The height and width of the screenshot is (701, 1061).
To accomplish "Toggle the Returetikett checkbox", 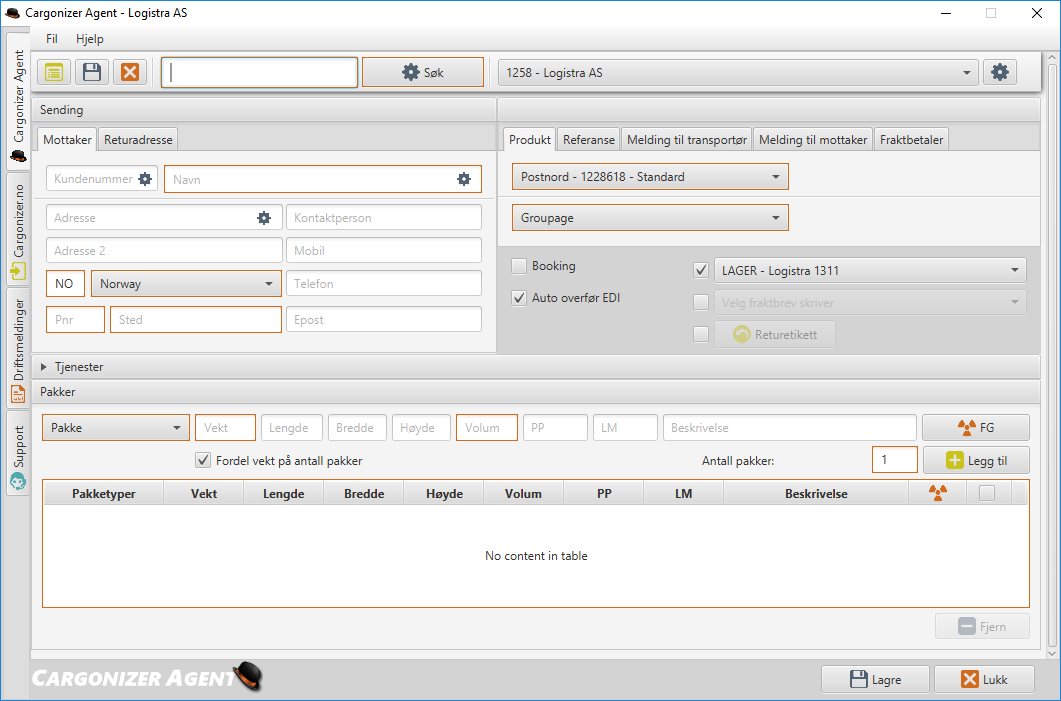I will [701, 334].
